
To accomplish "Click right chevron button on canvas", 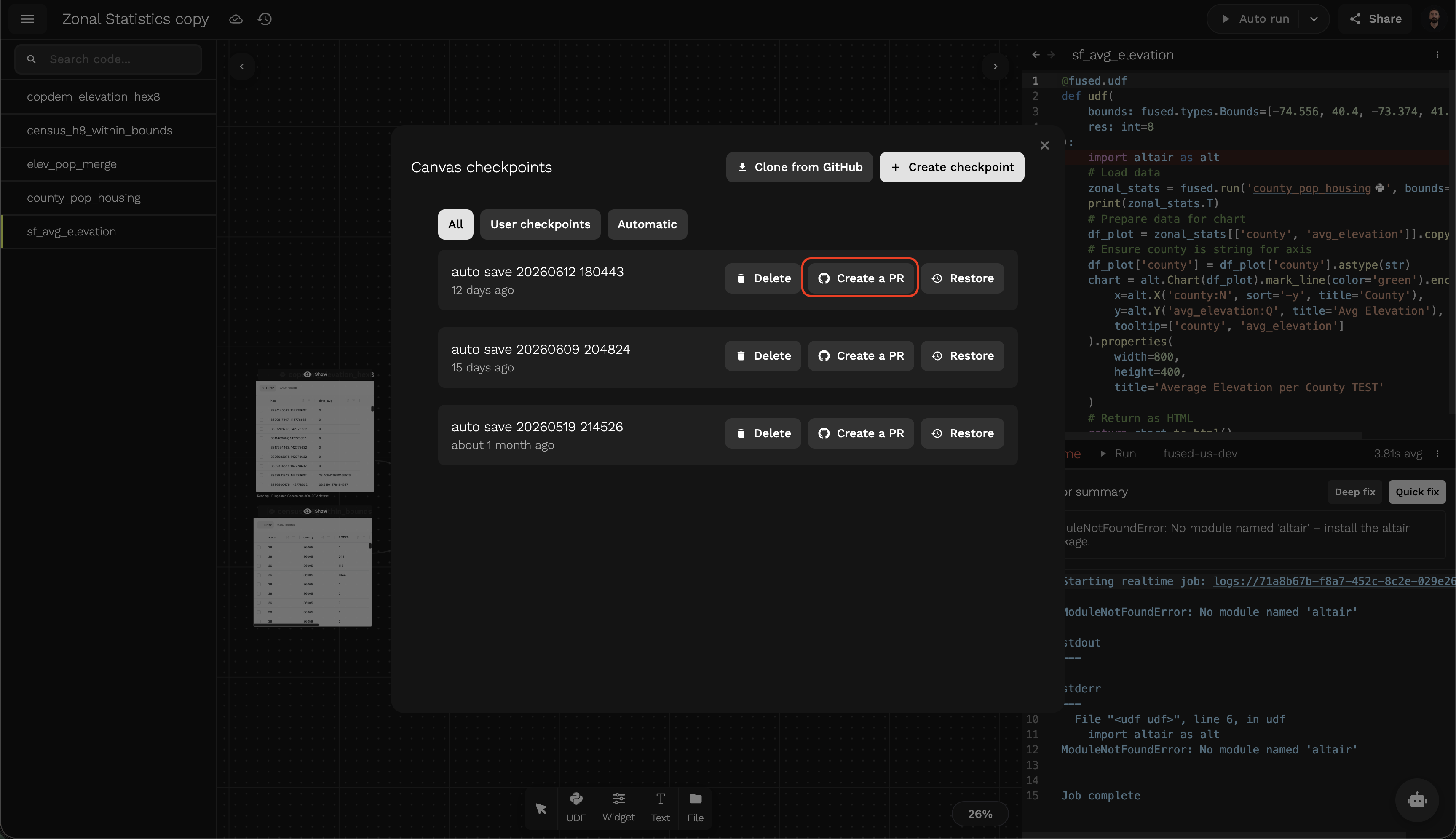I will click(x=995, y=66).
